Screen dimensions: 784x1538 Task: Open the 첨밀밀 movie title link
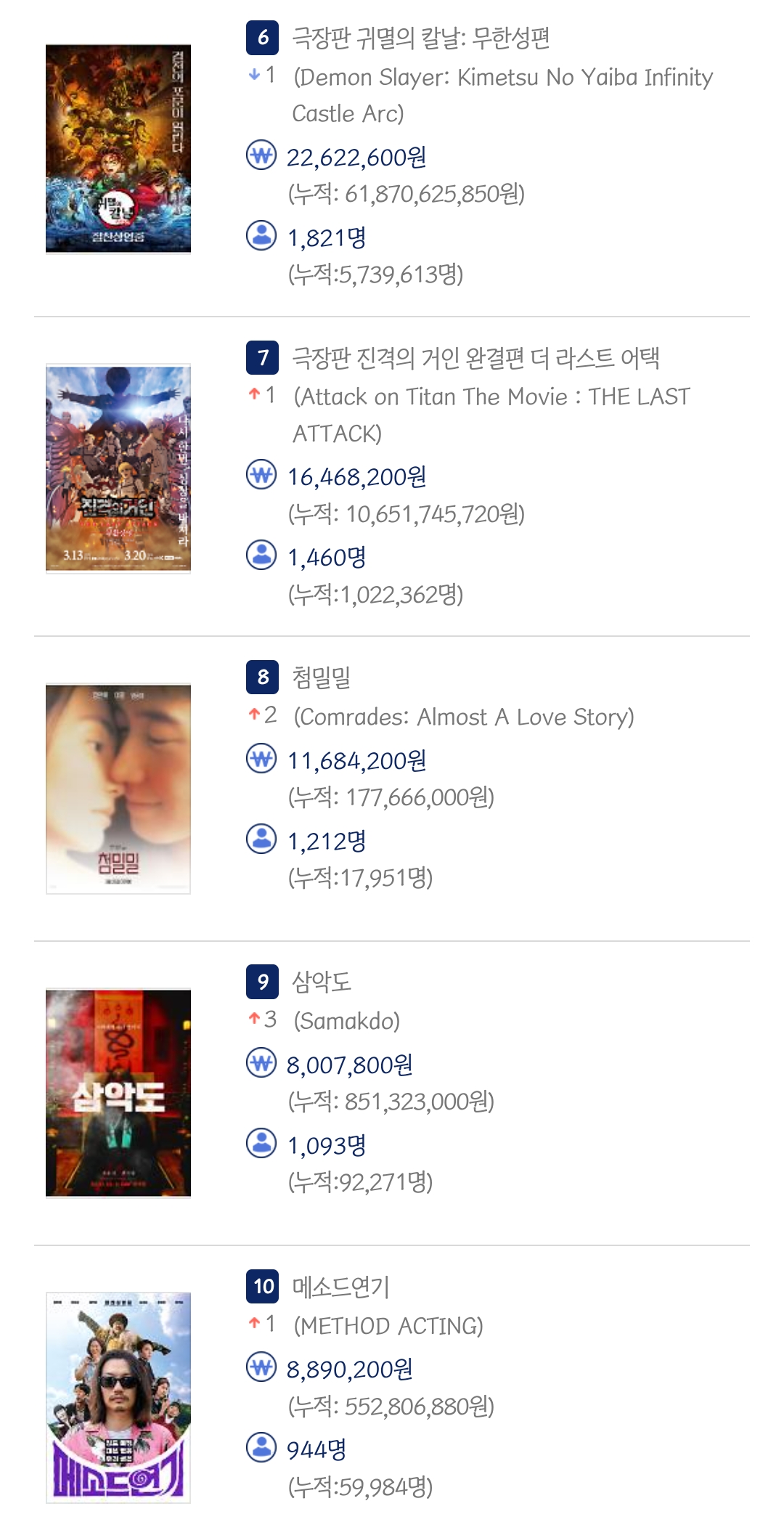pos(322,677)
